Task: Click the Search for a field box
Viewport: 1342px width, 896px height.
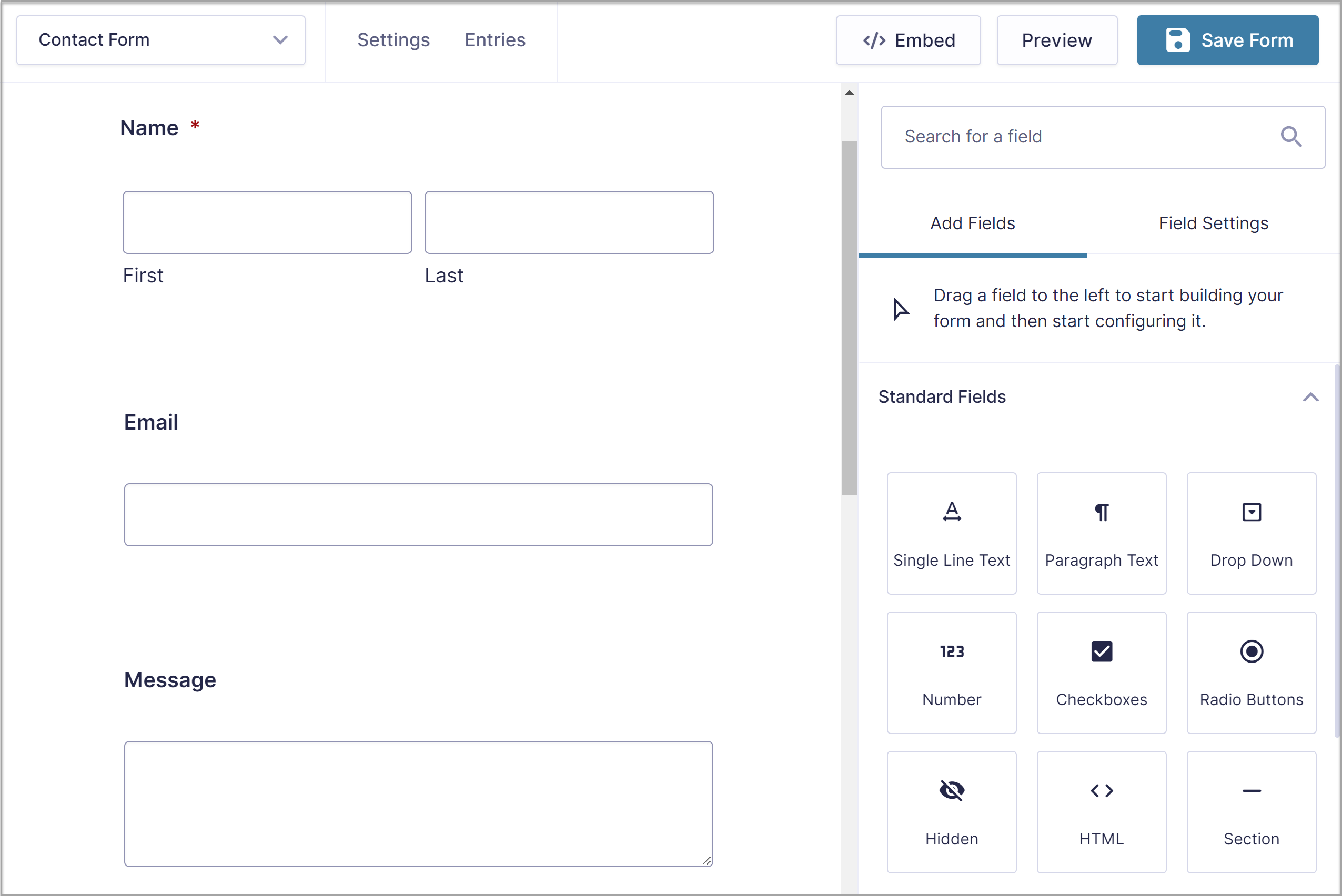Action: (1103, 137)
